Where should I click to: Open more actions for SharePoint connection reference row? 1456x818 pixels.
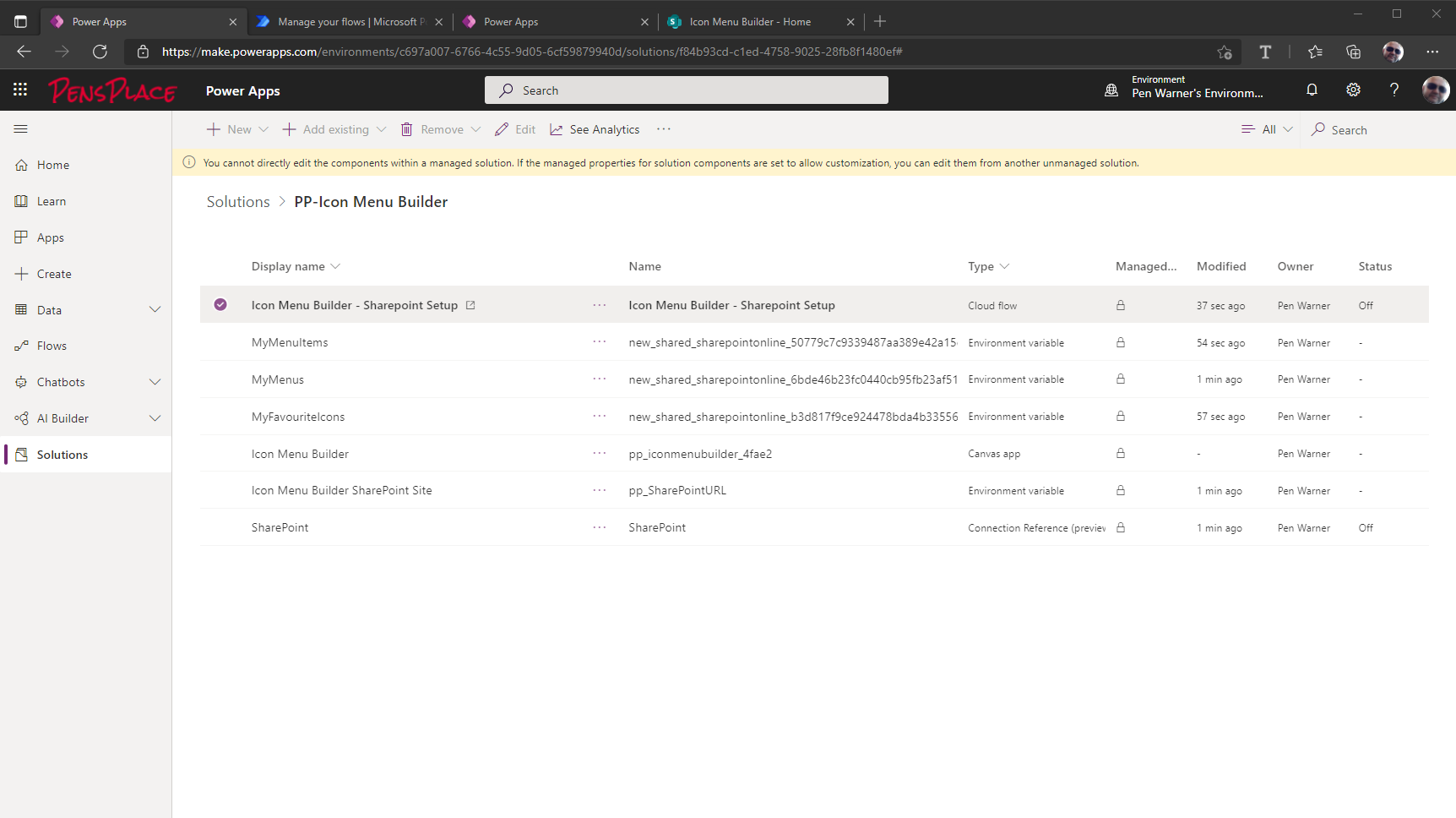tap(600, 527)
